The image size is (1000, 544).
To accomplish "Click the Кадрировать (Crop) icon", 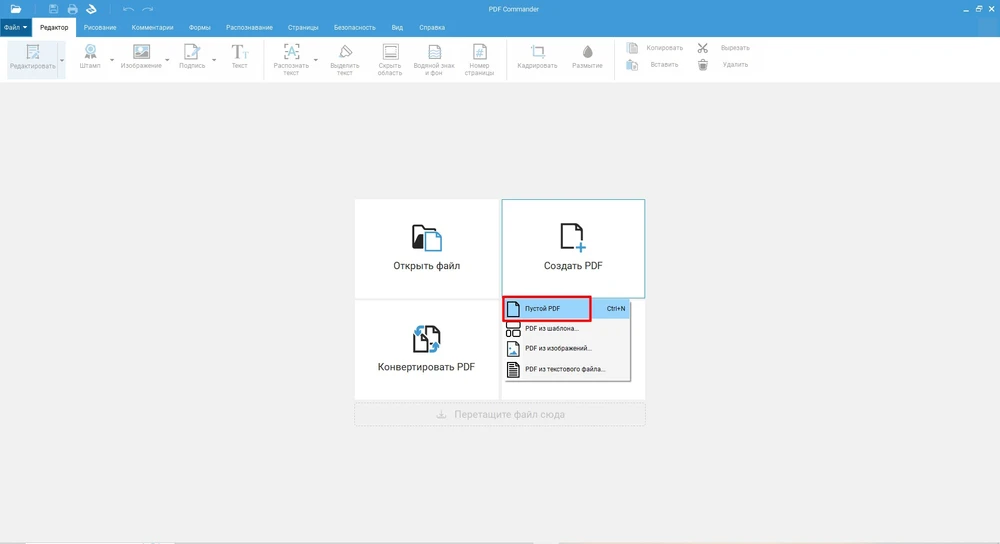I will point(538,52).
